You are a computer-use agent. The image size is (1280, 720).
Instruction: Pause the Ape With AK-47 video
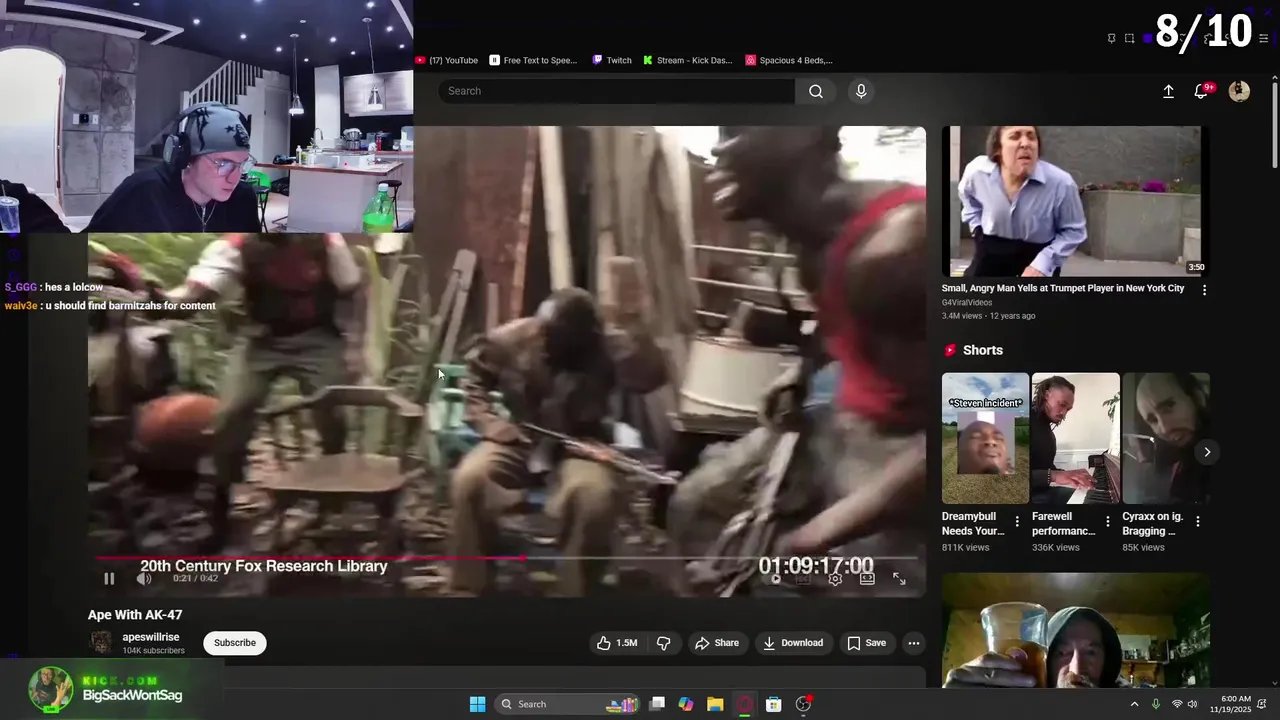click(x=109, y=578)
